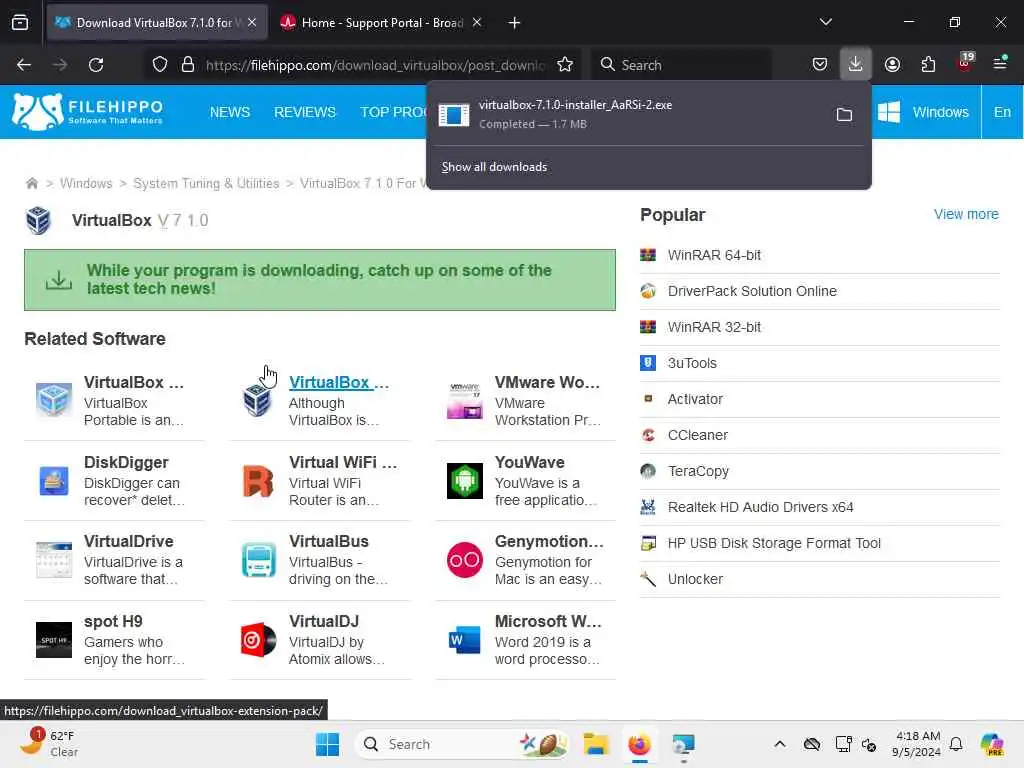
Task: Show the downloaded file in its folder
Action: pos(844,115)
